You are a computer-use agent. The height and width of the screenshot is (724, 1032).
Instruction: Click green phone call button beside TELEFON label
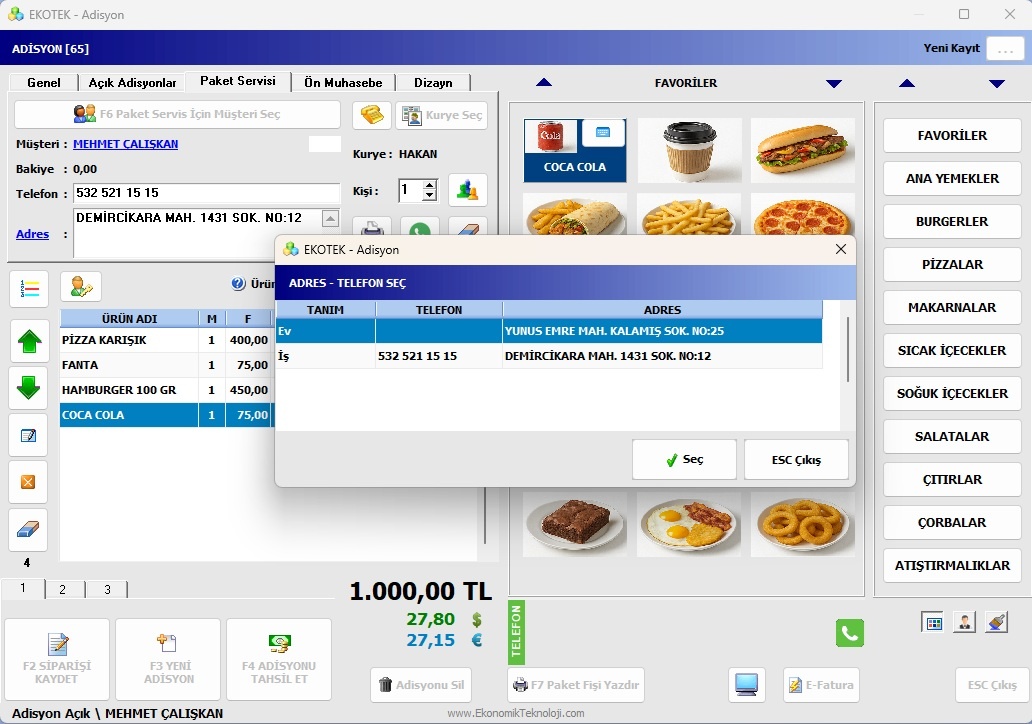[850, 633]
